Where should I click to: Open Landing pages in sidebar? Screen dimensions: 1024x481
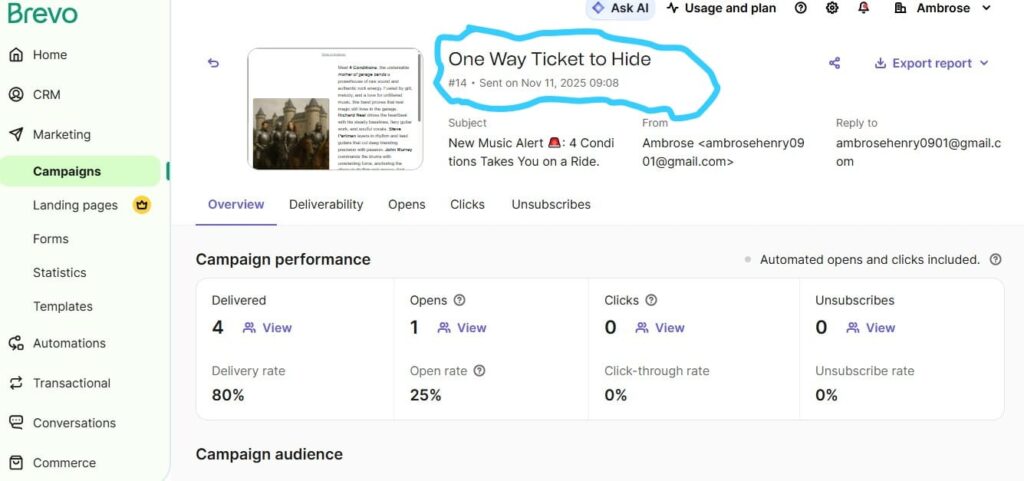pyautogui.click(x=75, y=205)
